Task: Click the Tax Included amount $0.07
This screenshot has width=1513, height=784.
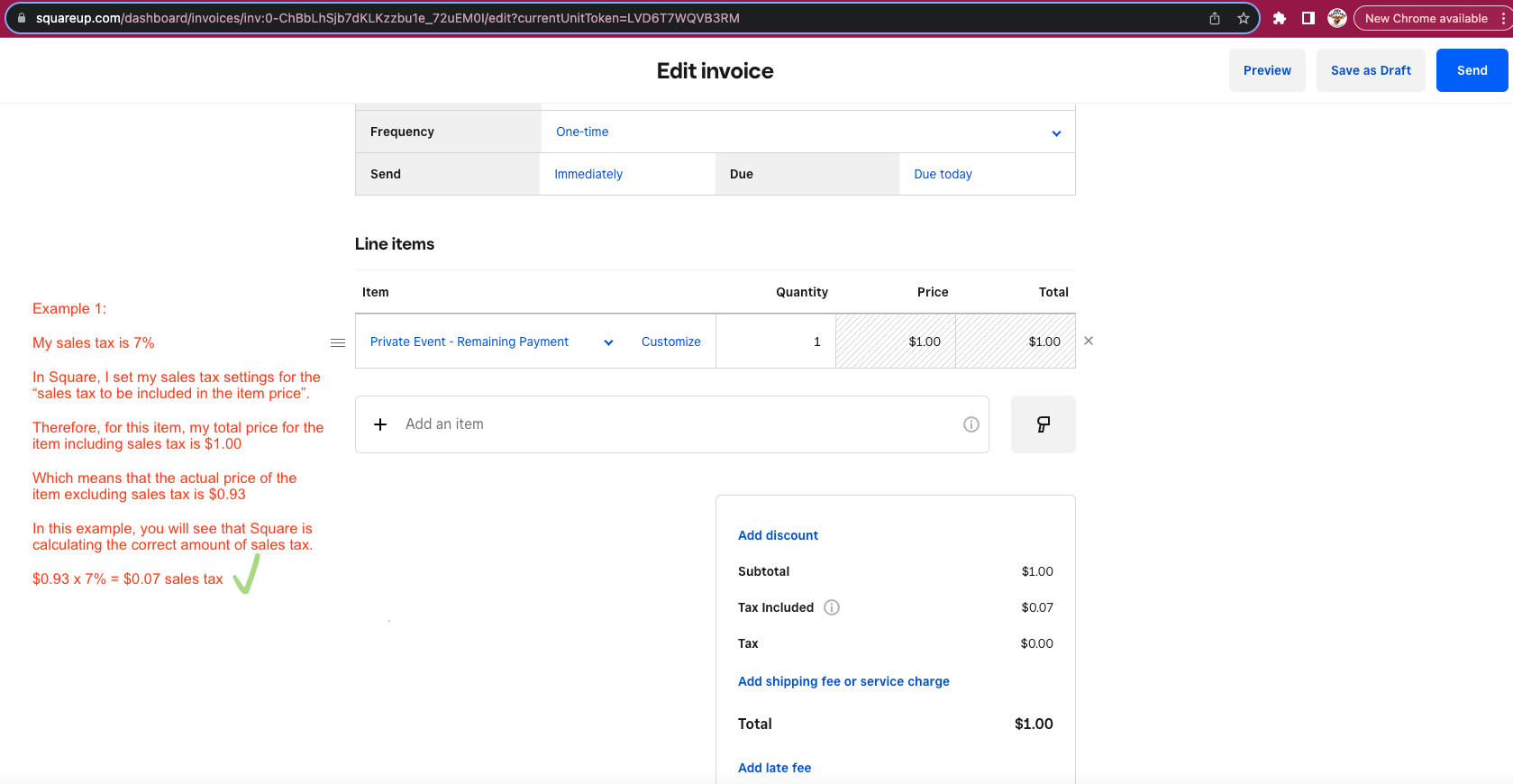Action: point(1037,607)
